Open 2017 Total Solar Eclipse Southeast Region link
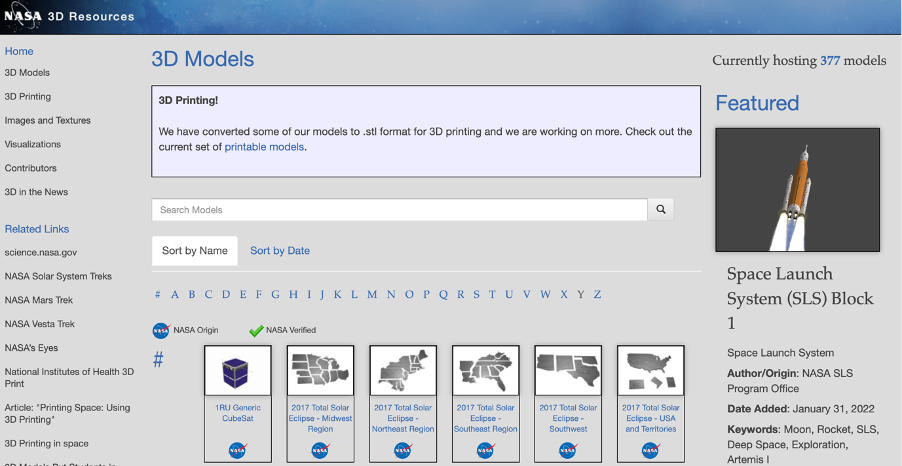Screen dimensions: 902x466 (x=486, y=418)
